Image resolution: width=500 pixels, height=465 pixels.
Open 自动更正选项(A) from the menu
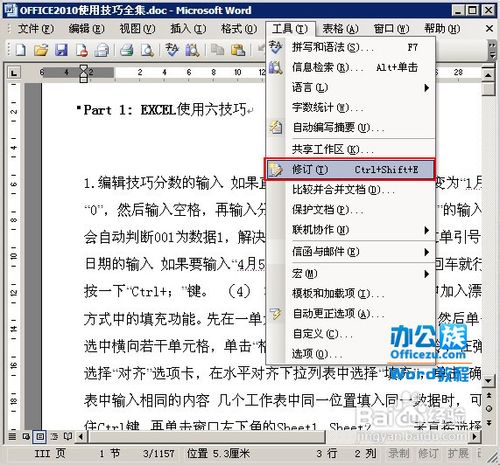pyautogui.click(x=351, y=314)
